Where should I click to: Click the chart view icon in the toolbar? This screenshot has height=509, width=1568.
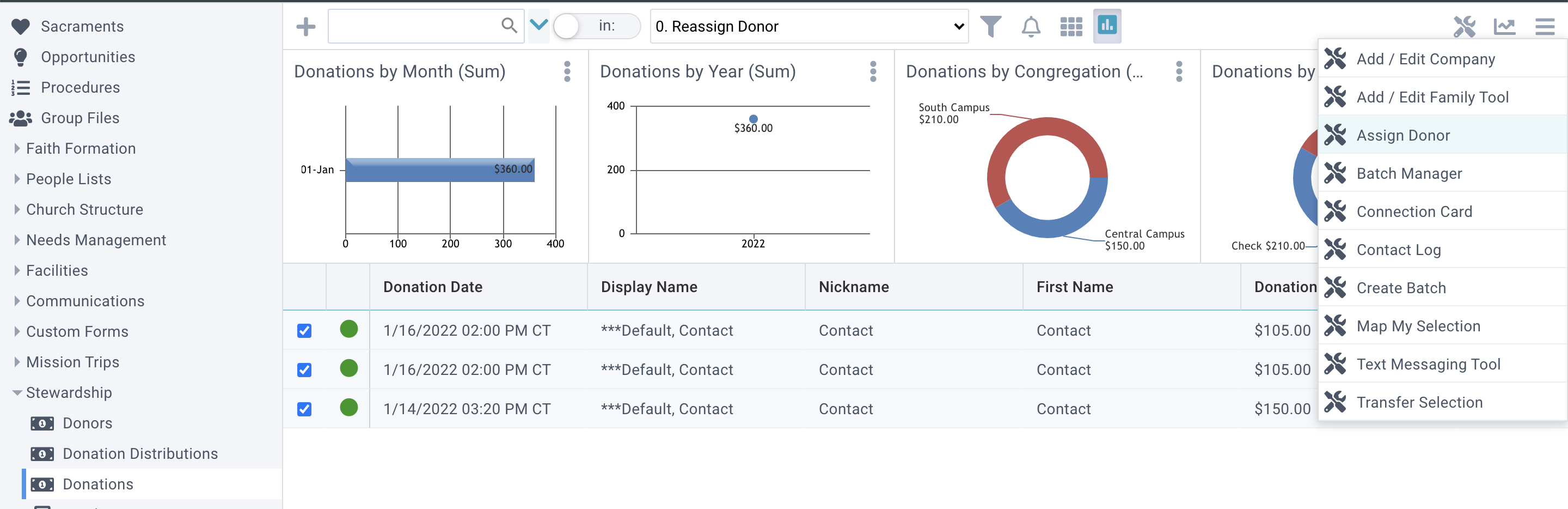(x=1108, y=26)
